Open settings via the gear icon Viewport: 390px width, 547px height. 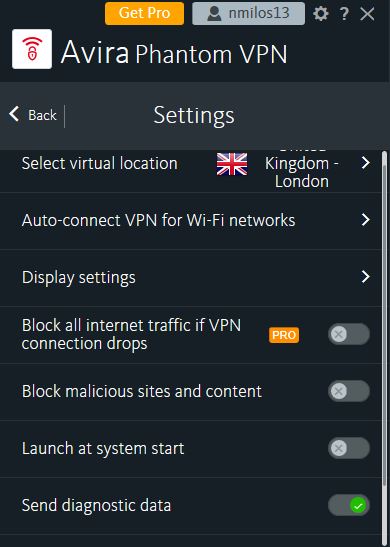(321, 14)
